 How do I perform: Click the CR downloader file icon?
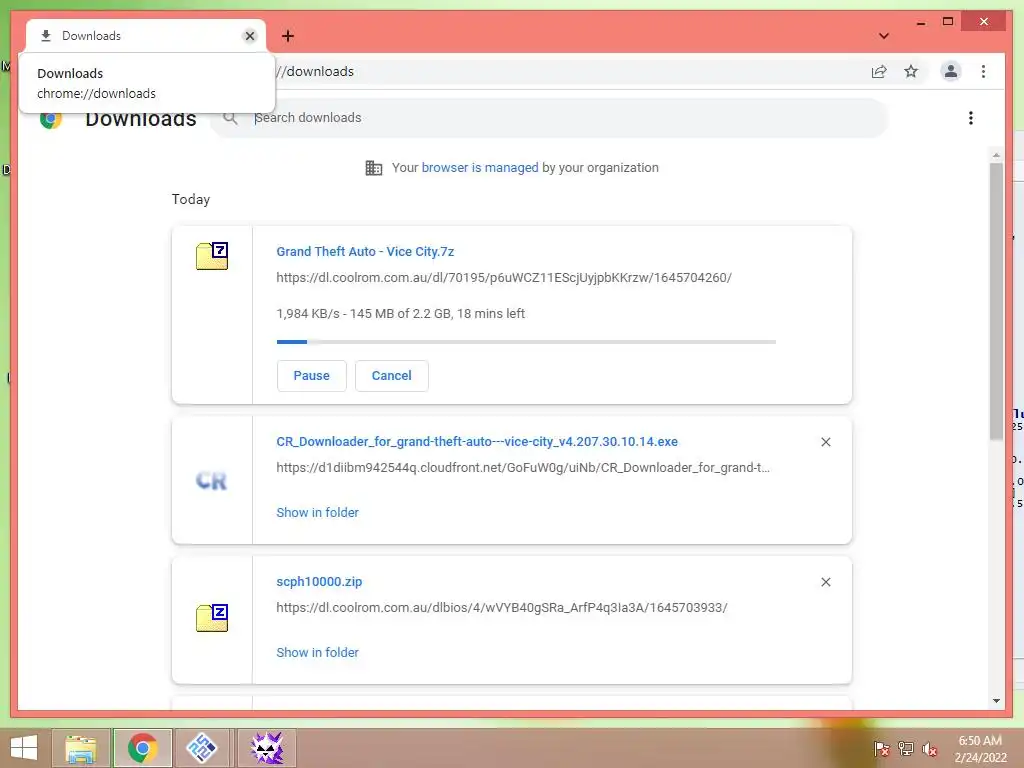pyautogui.click(x=212, y=481)
